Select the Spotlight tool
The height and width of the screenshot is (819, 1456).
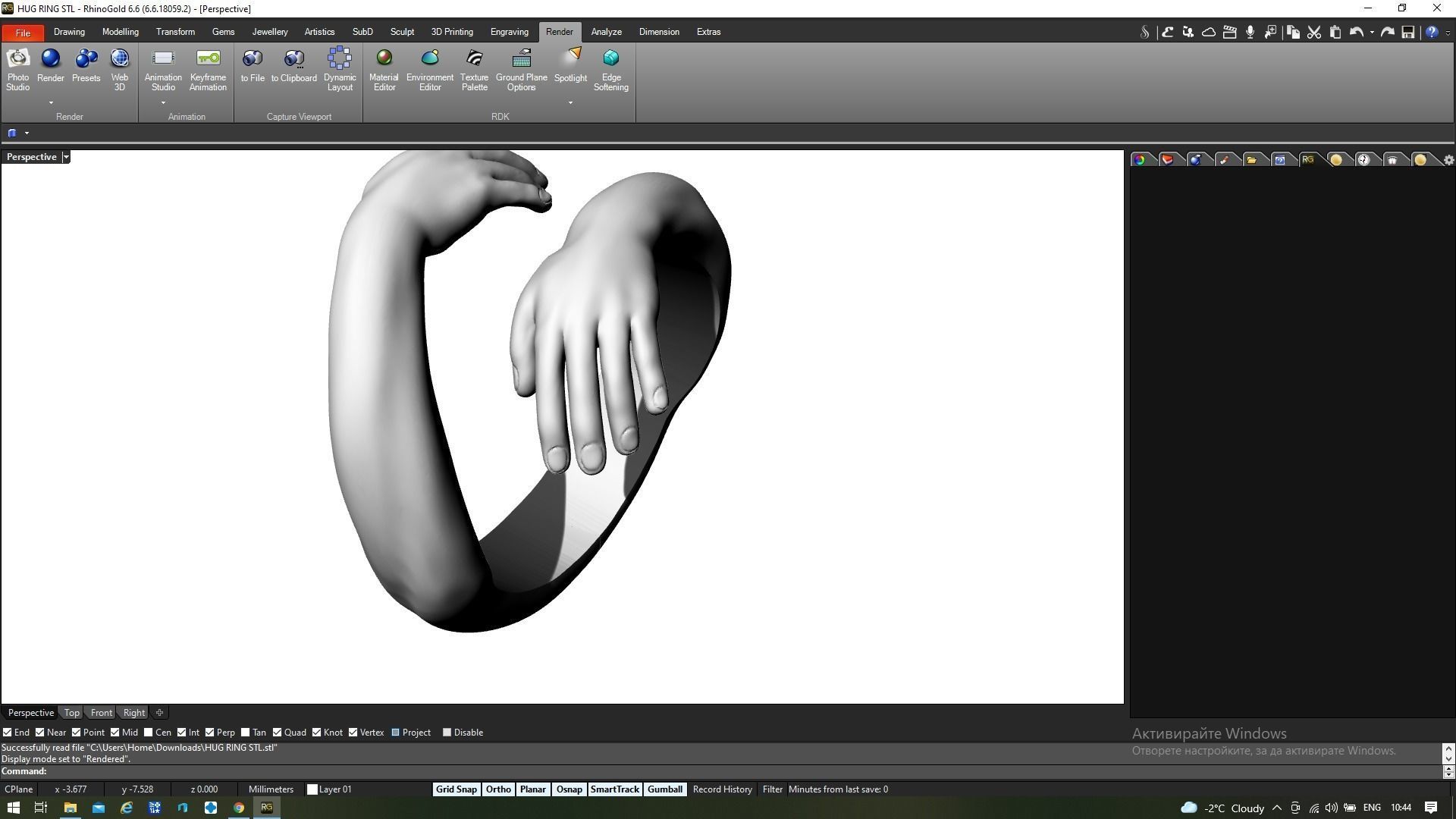coord(570,66)
